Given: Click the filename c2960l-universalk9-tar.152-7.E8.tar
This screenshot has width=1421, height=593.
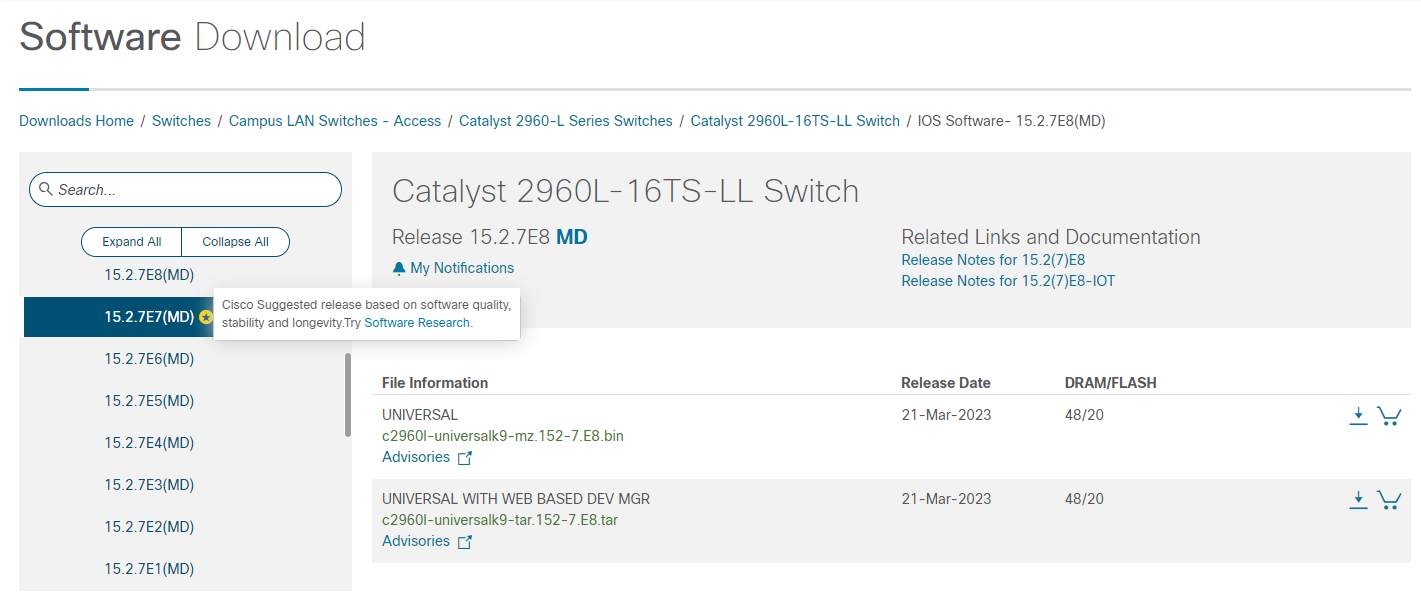Looking at the screenshot, I should tap(500, 520).
